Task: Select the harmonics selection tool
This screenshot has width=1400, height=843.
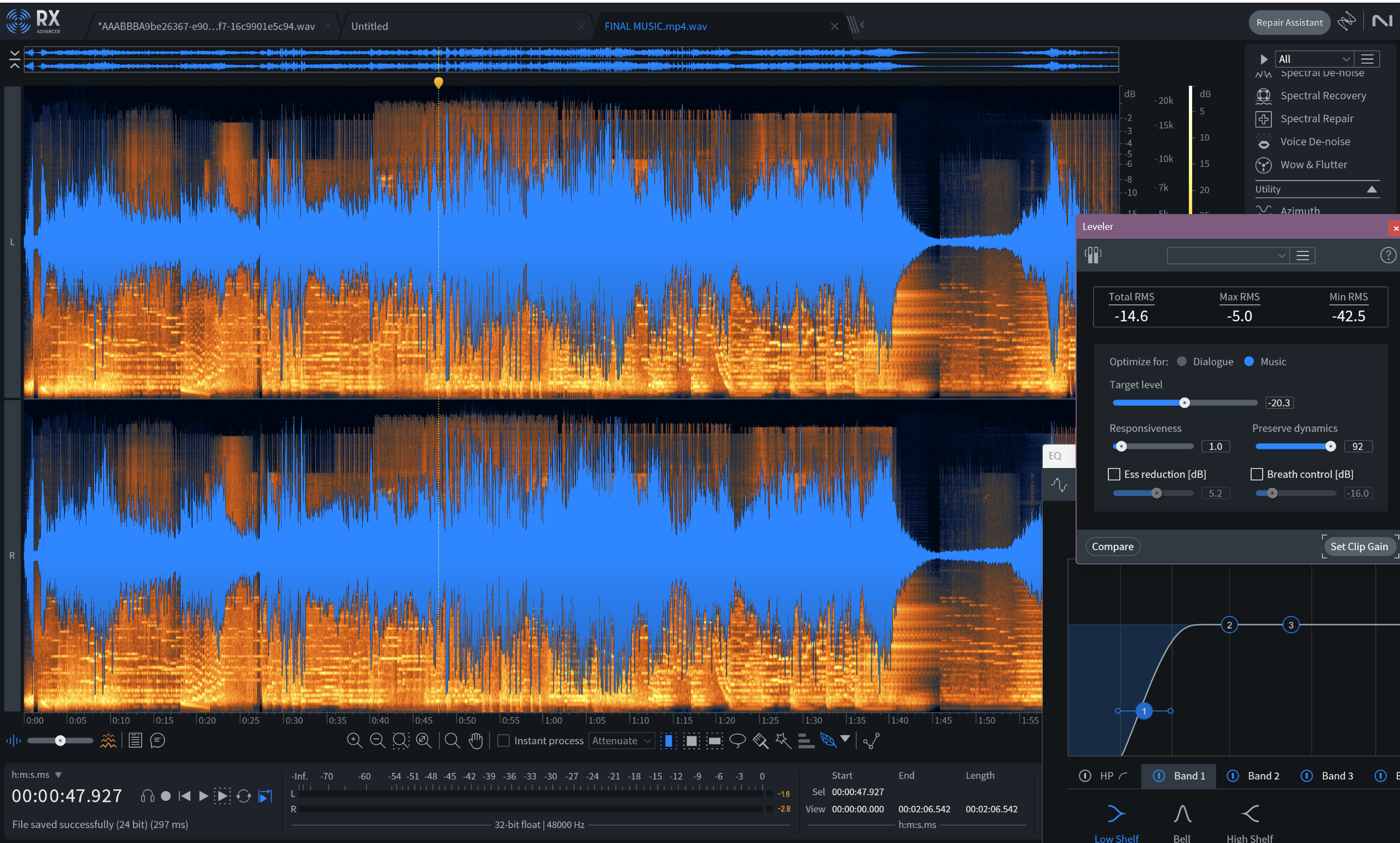Action: coord(806,740)
